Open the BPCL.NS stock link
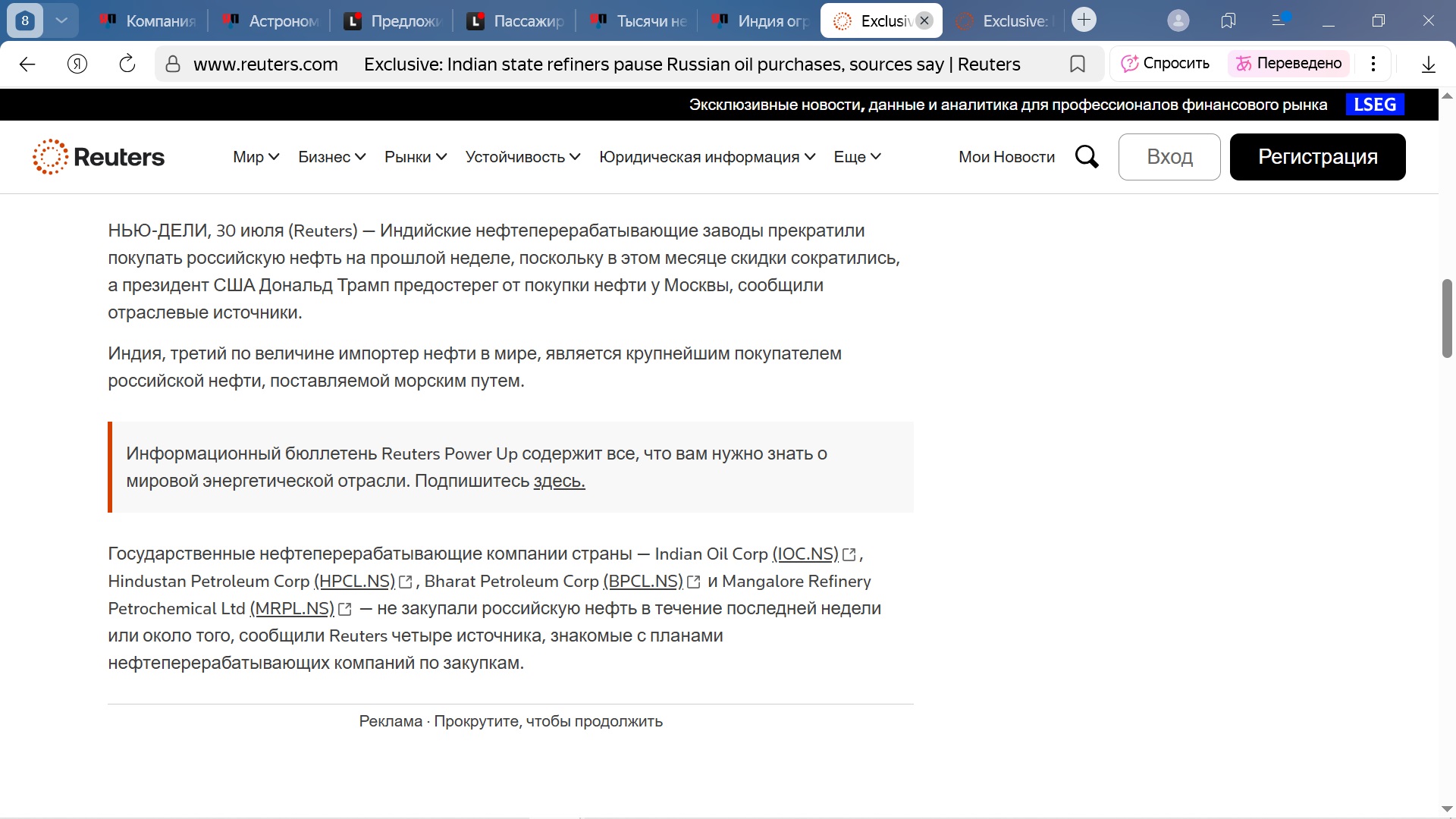1456x819 pixels. point(643,582)
